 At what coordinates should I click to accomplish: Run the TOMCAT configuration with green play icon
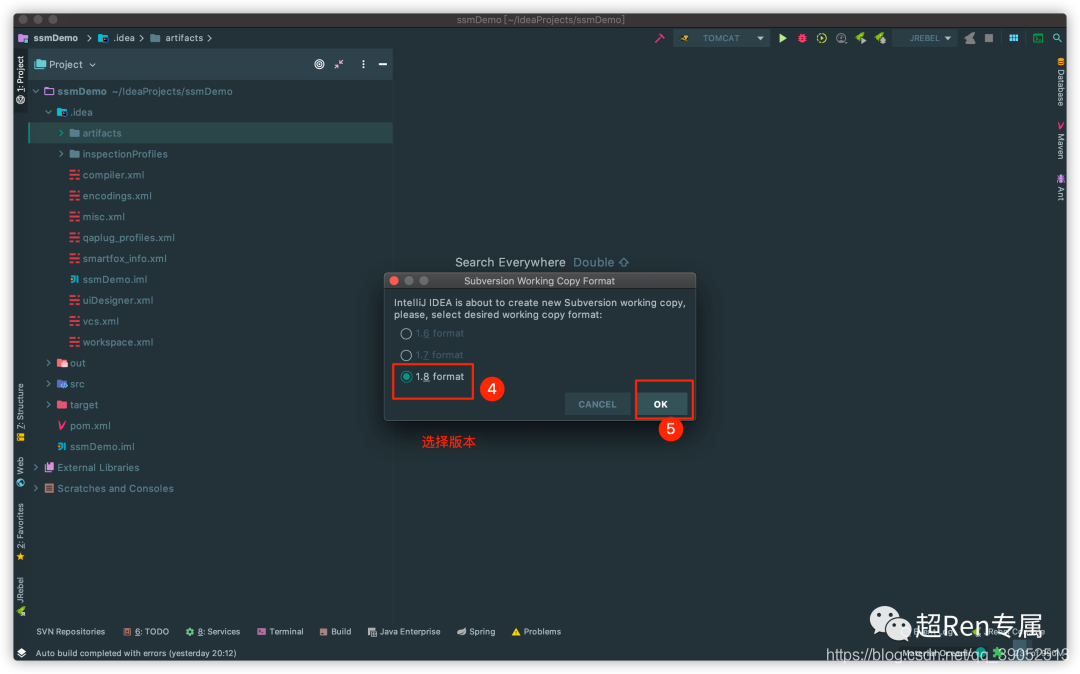click(x=782, y=39)
